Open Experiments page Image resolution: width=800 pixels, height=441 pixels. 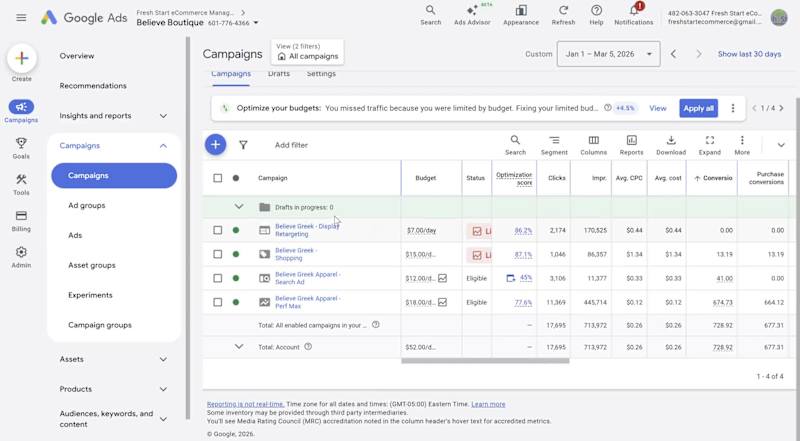[x=90, y=295]
